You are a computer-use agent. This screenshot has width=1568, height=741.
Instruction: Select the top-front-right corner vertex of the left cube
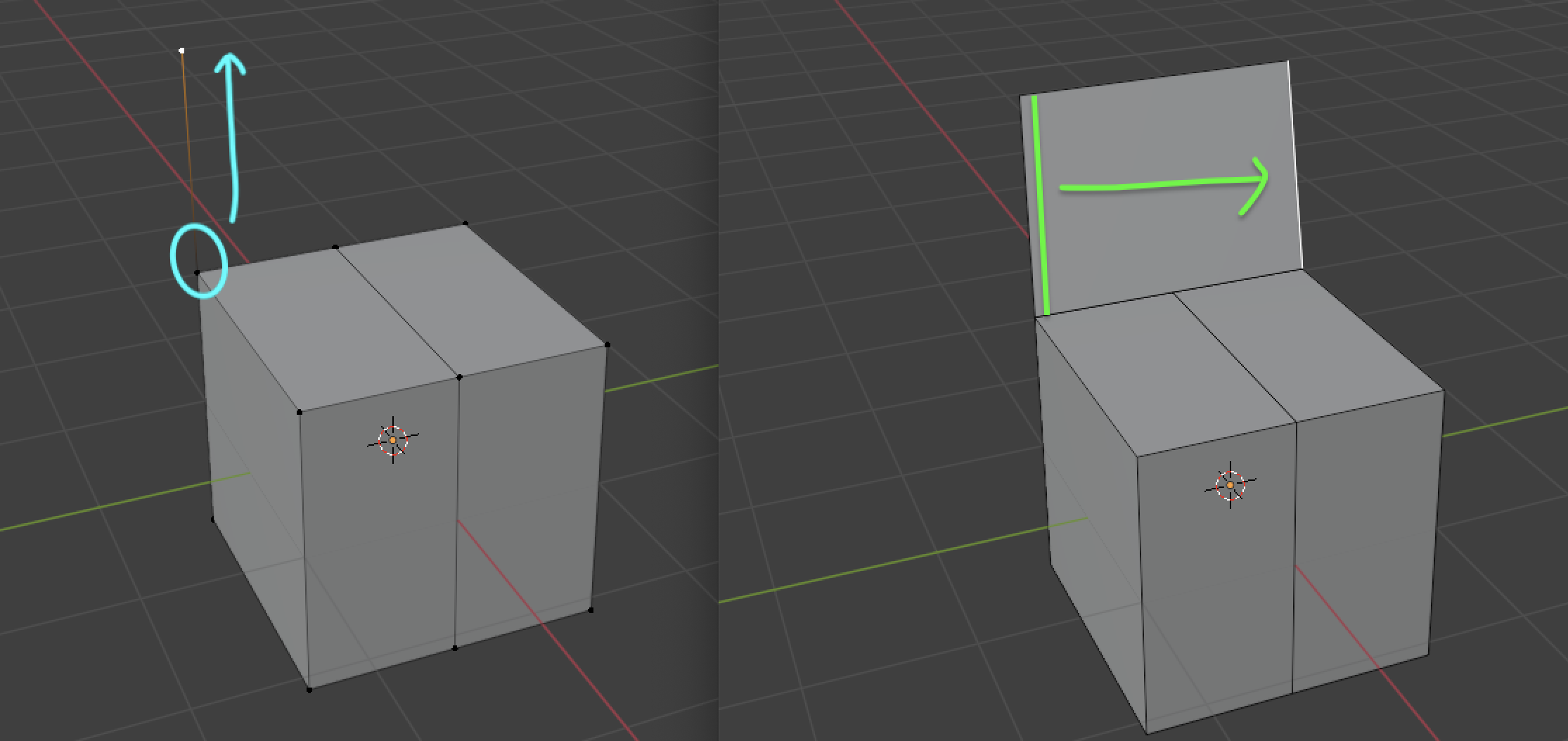(x=608, y=345)
